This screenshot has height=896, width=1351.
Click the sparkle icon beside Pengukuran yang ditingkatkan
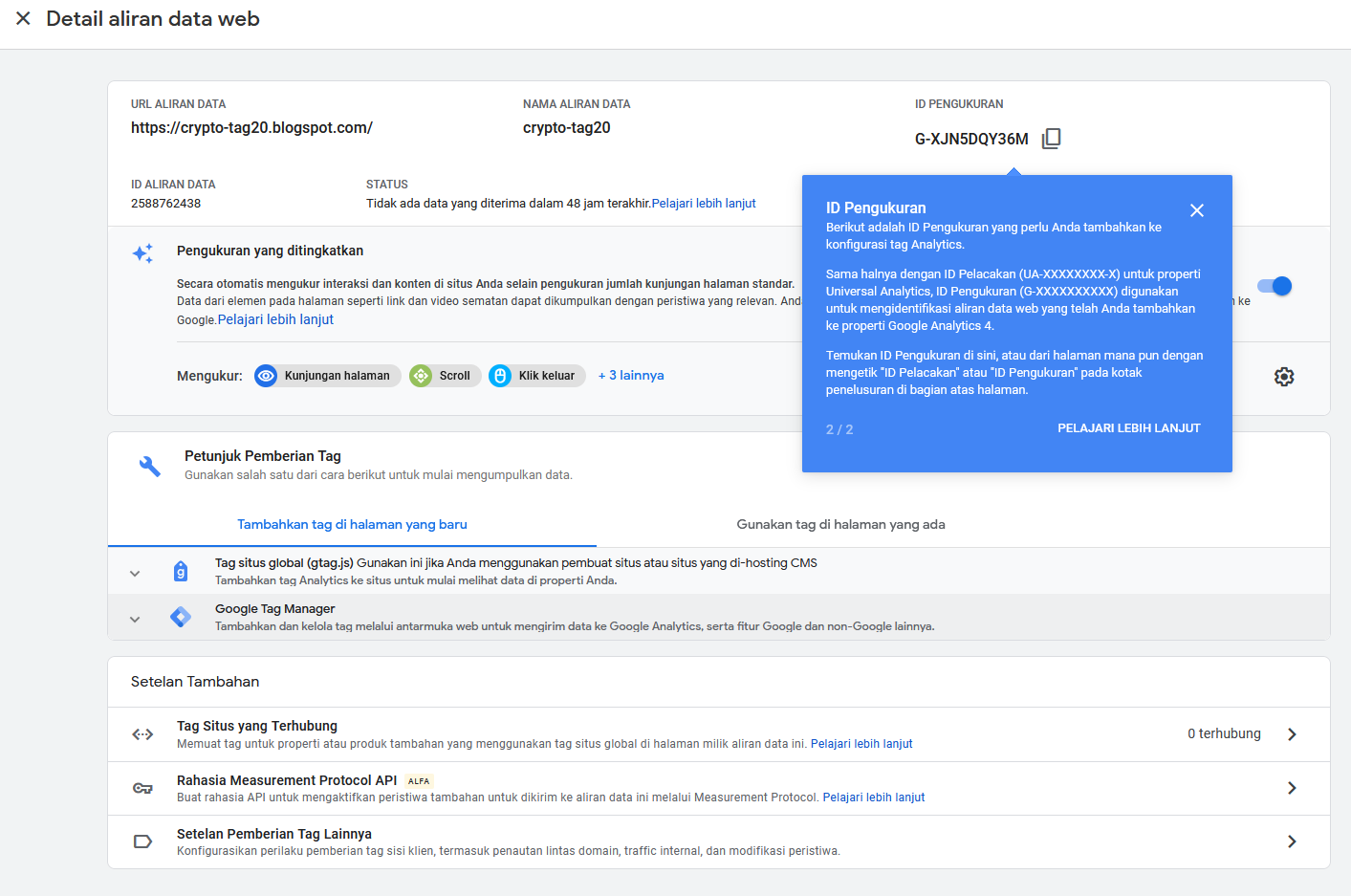pyautogui.click(x=143, y=252)
